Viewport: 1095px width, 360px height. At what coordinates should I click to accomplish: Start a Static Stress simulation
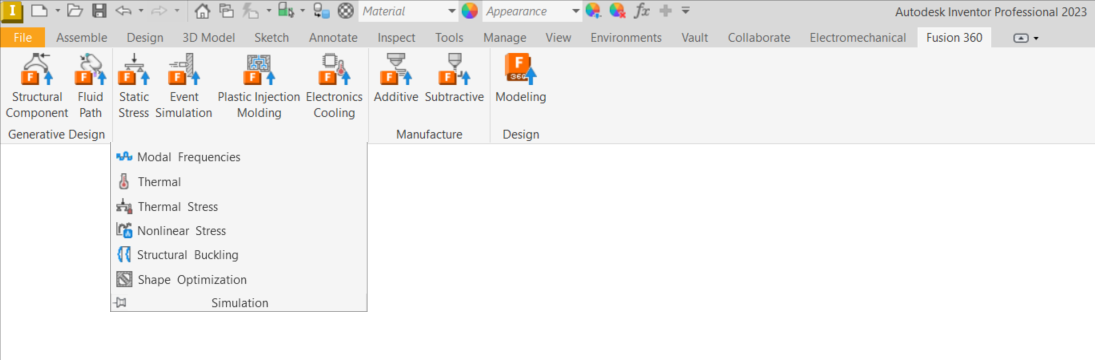click(x=134, y=86)
